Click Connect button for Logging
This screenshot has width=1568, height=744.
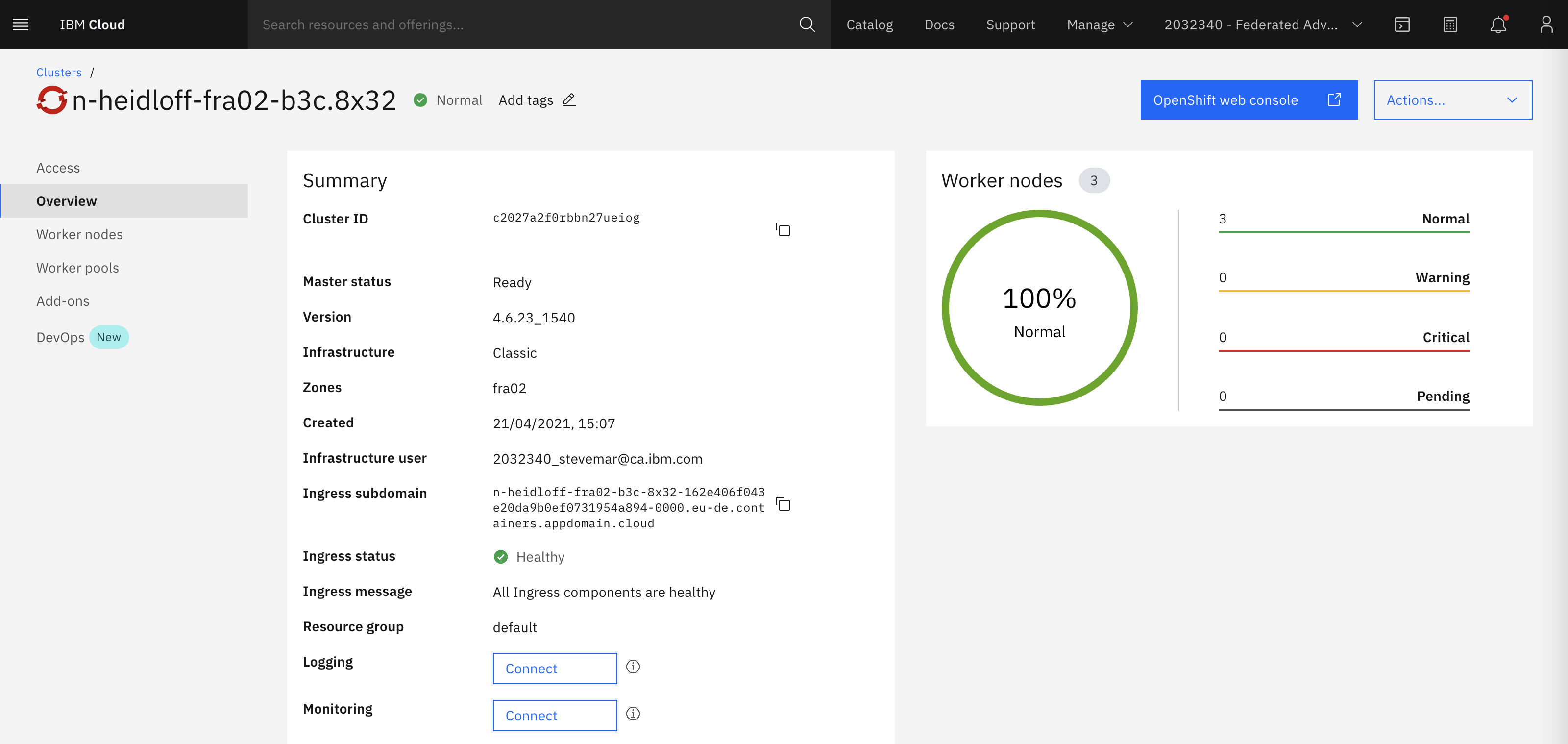555,669
